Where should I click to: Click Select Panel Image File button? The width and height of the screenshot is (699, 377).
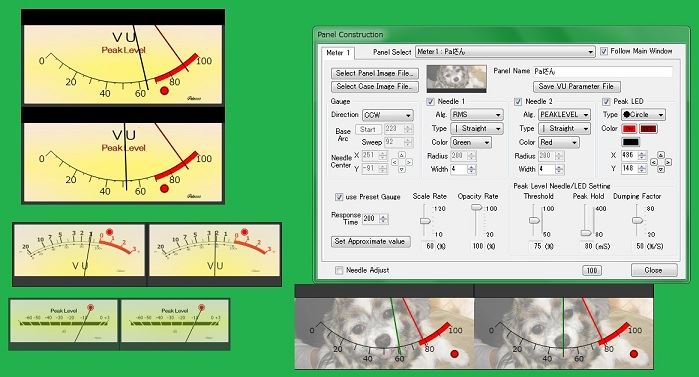click(x=374, y=73)
